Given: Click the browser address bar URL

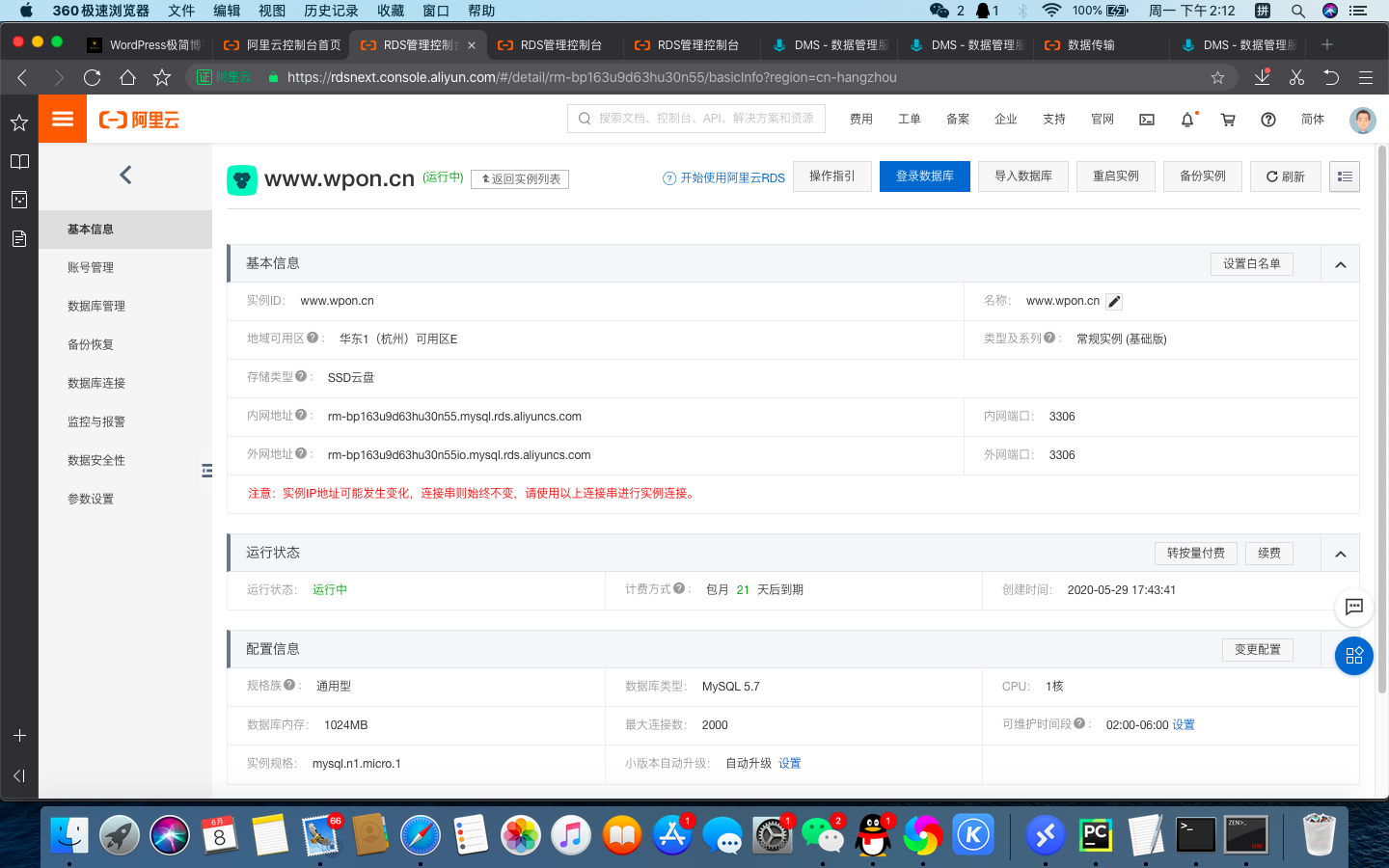Looking at the screenshot, I should coord(591,77).
